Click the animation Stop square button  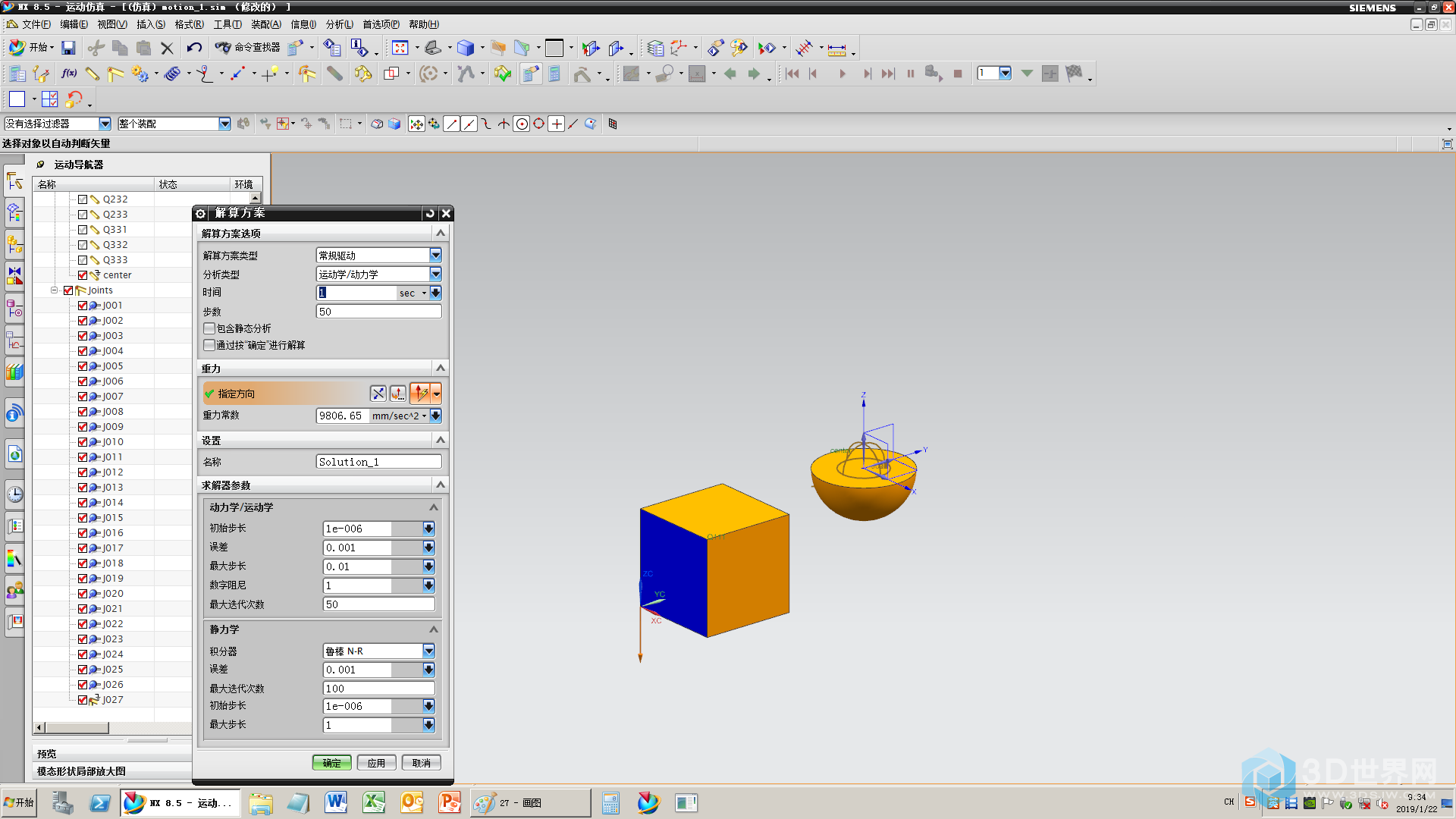958,74
